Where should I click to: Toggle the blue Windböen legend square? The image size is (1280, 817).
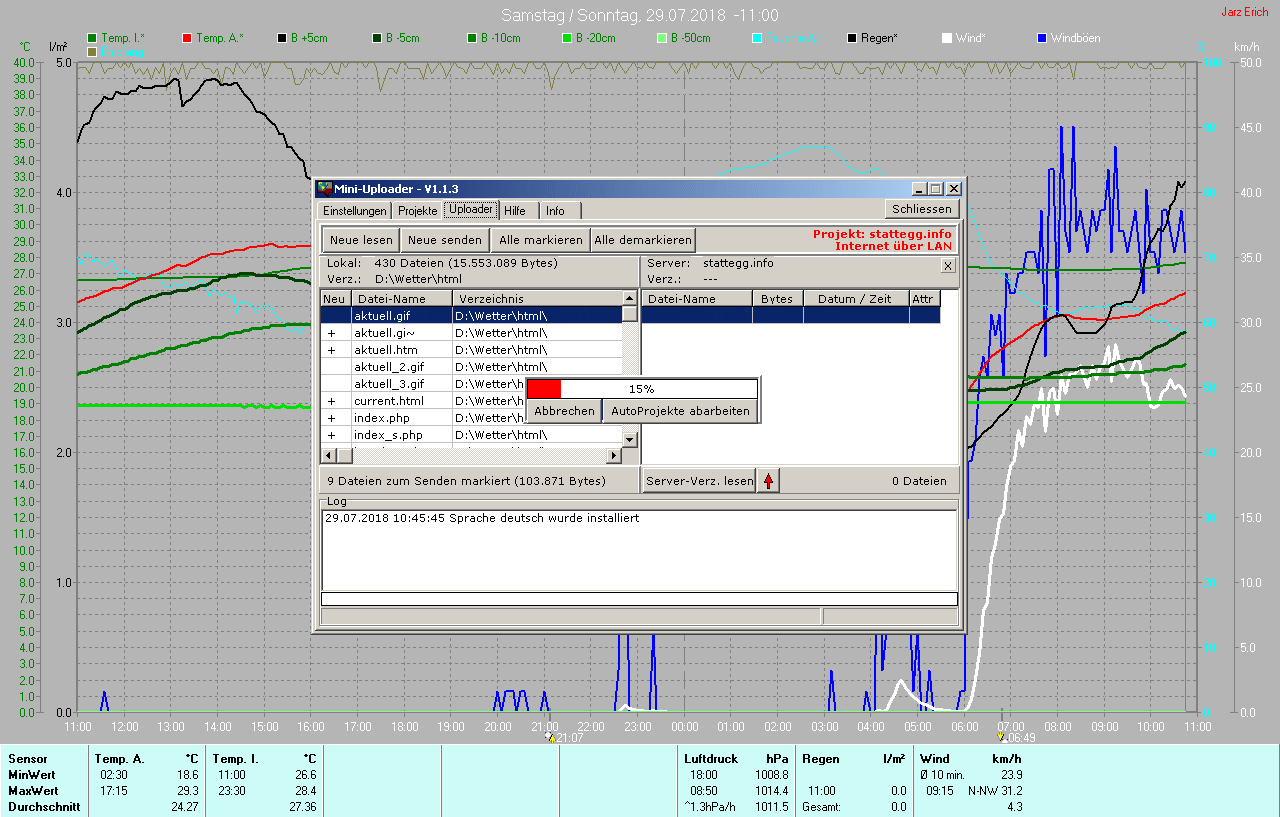(x=1043, y=38)
